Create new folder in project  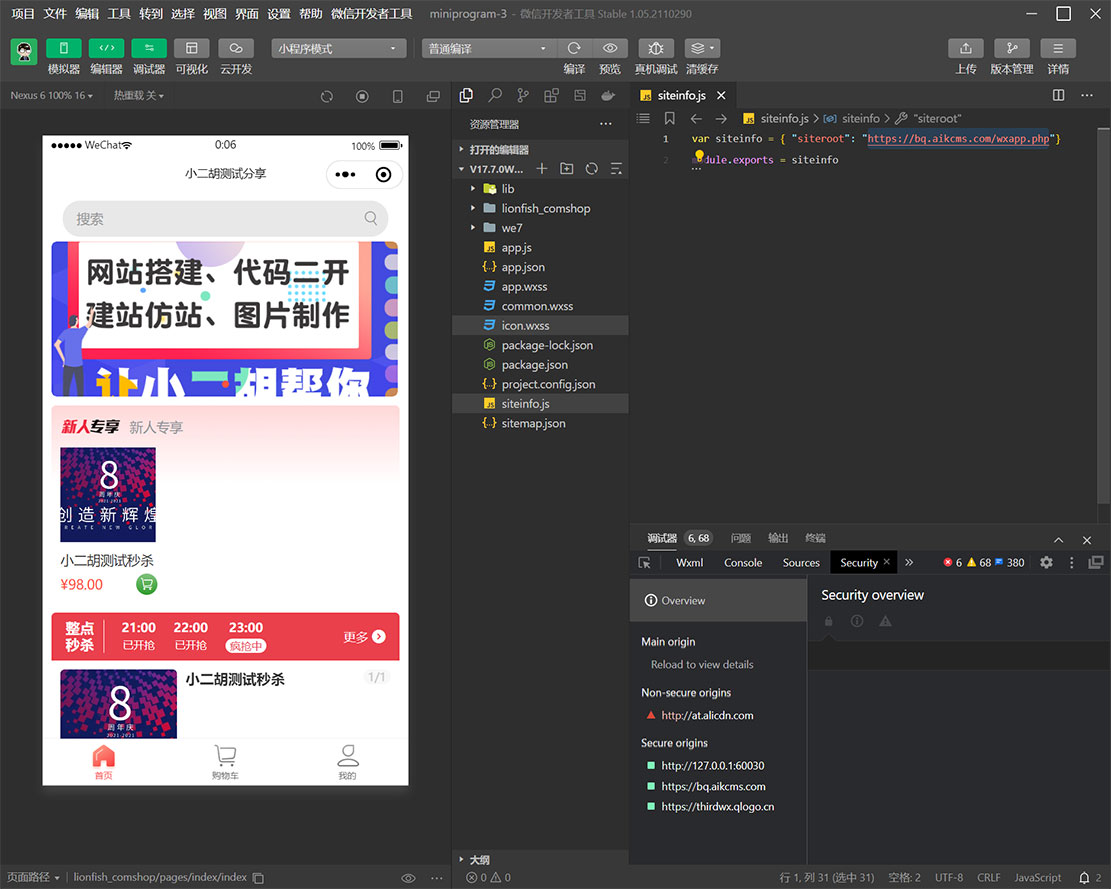[x=567, y=169]
